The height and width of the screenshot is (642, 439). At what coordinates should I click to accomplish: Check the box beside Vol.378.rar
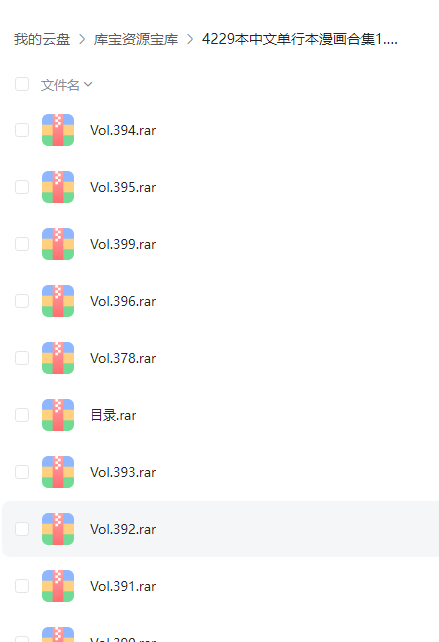(x=22, y=357)
